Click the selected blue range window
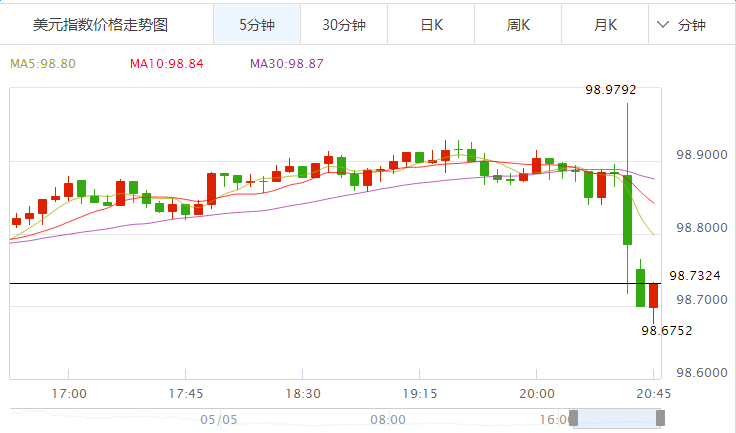The width and height of the screenshot is (736, 433). click(x=615, y=419)
